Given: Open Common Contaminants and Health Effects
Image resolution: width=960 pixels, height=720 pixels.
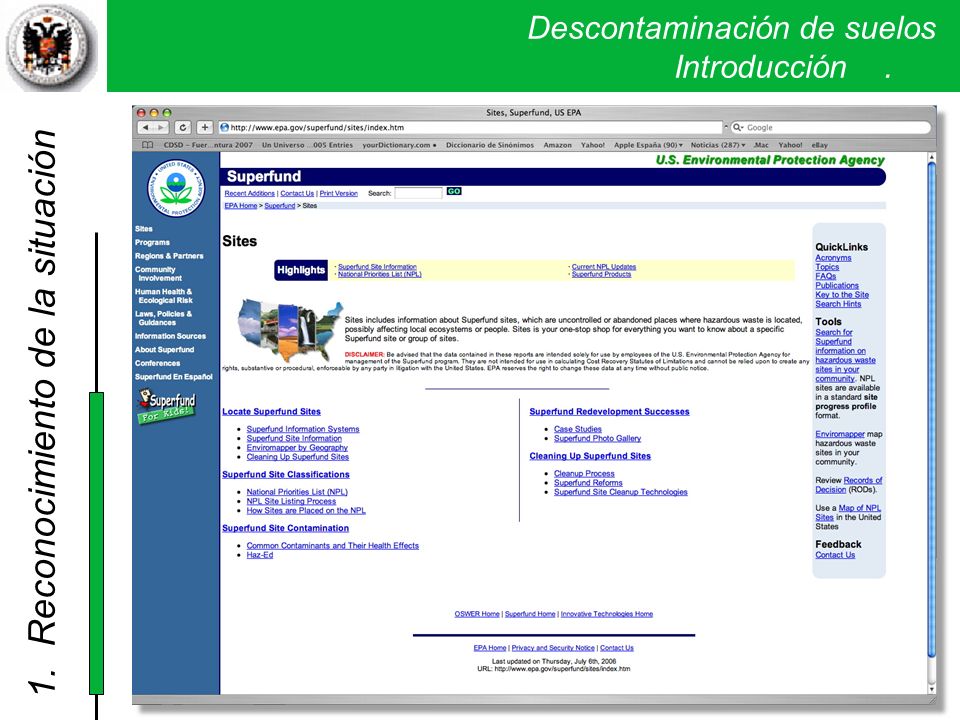Looking at the screenshot, I should (x=332, y=546).
